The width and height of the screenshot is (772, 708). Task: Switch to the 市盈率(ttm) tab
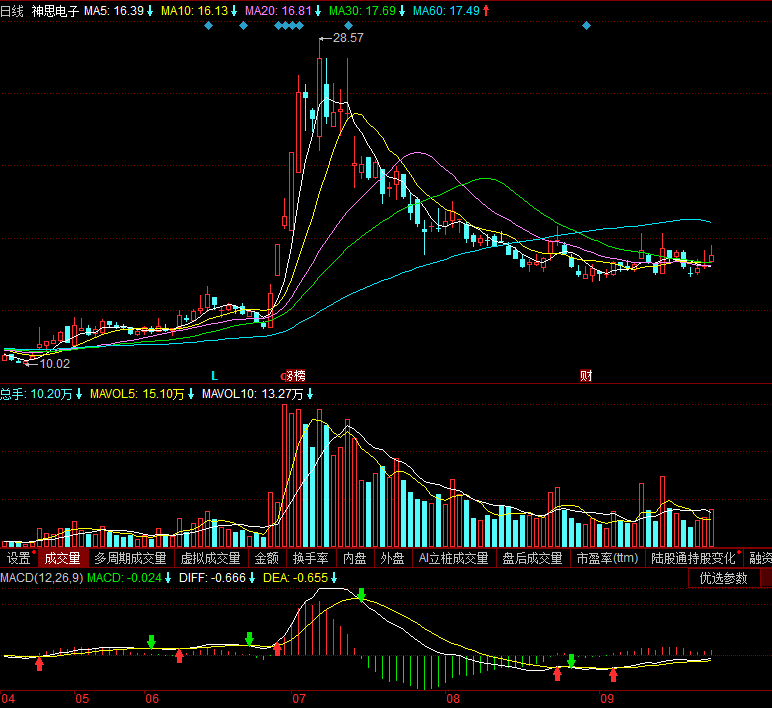tap(607, 559)
